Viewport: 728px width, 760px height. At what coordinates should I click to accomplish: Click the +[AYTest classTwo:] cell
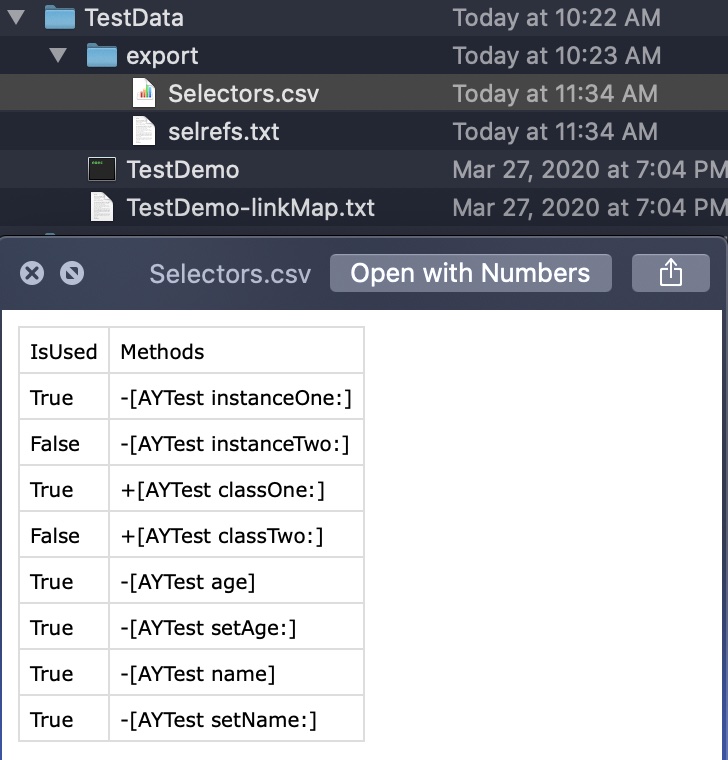pos(237,535)
